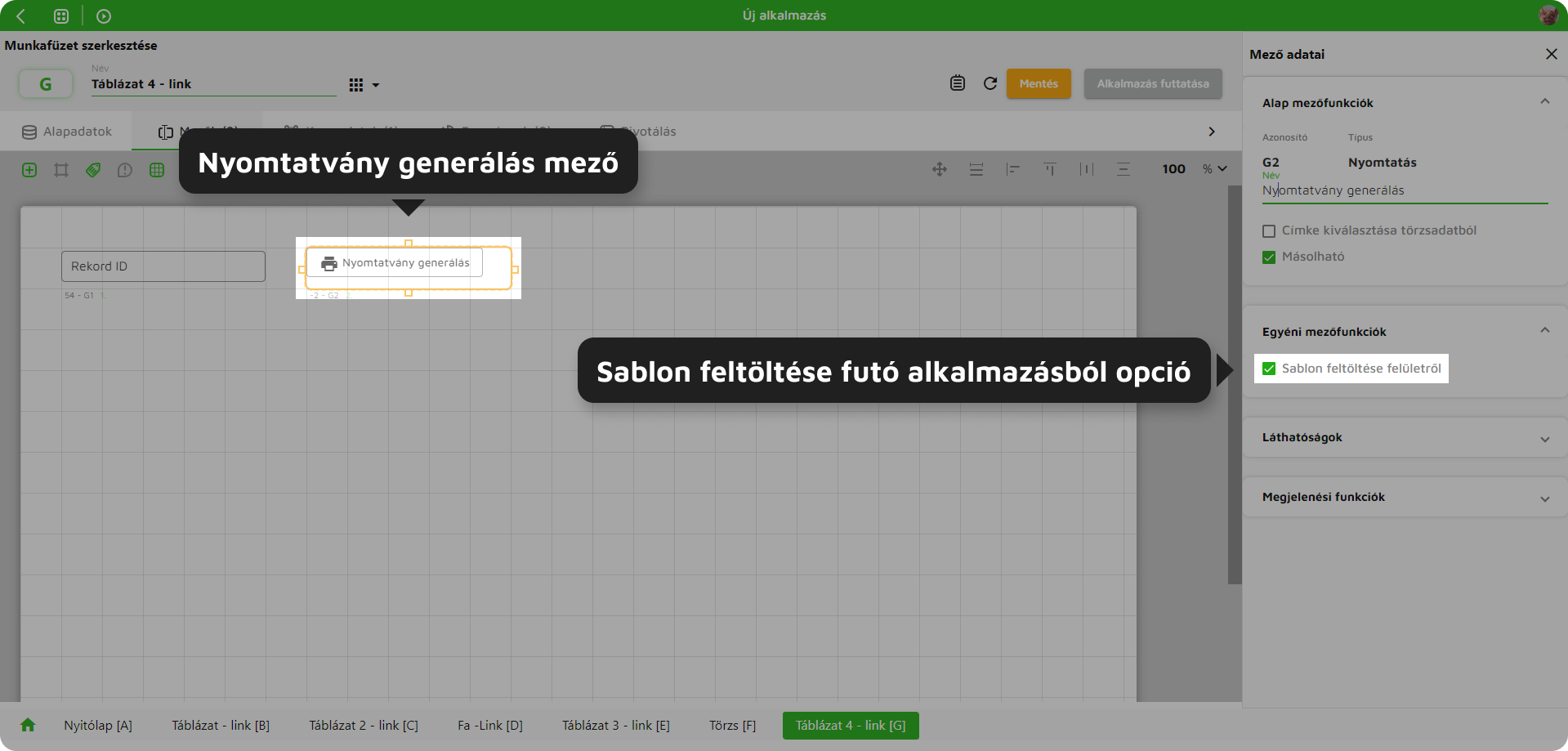Click the canvas vertical scrollbar
Viewport: 1568px width, 751px height.
pos(1235,384)
